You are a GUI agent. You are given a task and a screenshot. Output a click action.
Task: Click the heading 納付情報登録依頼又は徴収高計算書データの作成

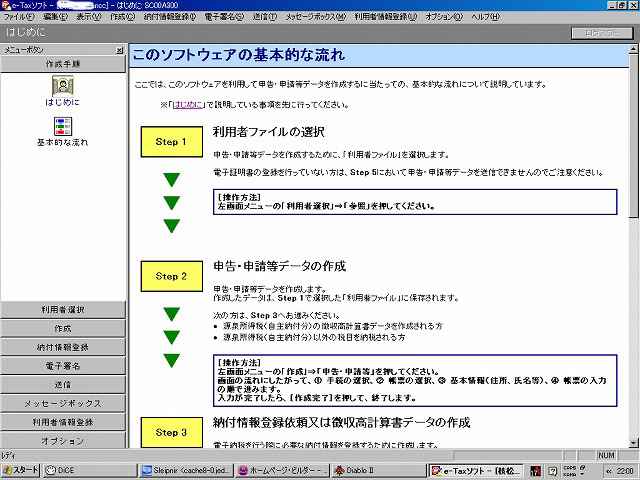[x=341, y=422]
